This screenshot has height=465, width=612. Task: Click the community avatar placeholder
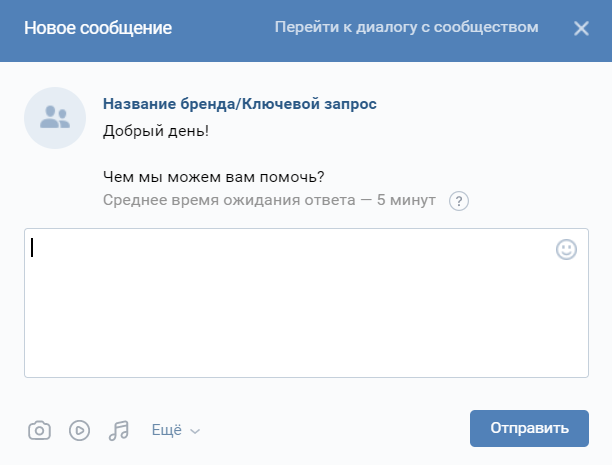[x=55, y=117]
